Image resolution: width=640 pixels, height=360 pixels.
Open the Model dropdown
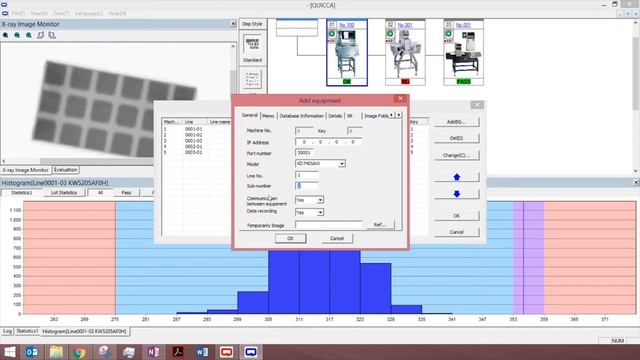coord(342,164)
